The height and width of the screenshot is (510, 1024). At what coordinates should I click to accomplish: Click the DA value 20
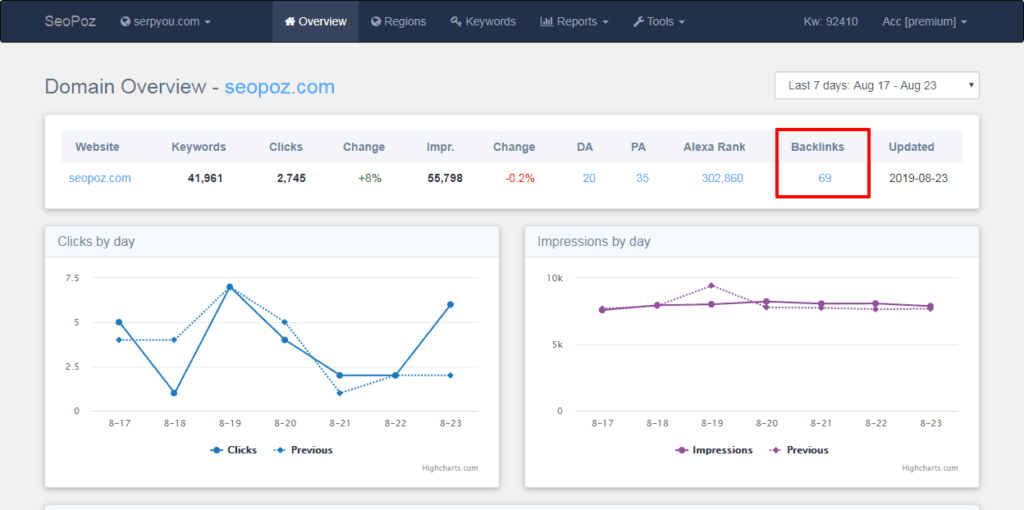click(x=589, y=178)
